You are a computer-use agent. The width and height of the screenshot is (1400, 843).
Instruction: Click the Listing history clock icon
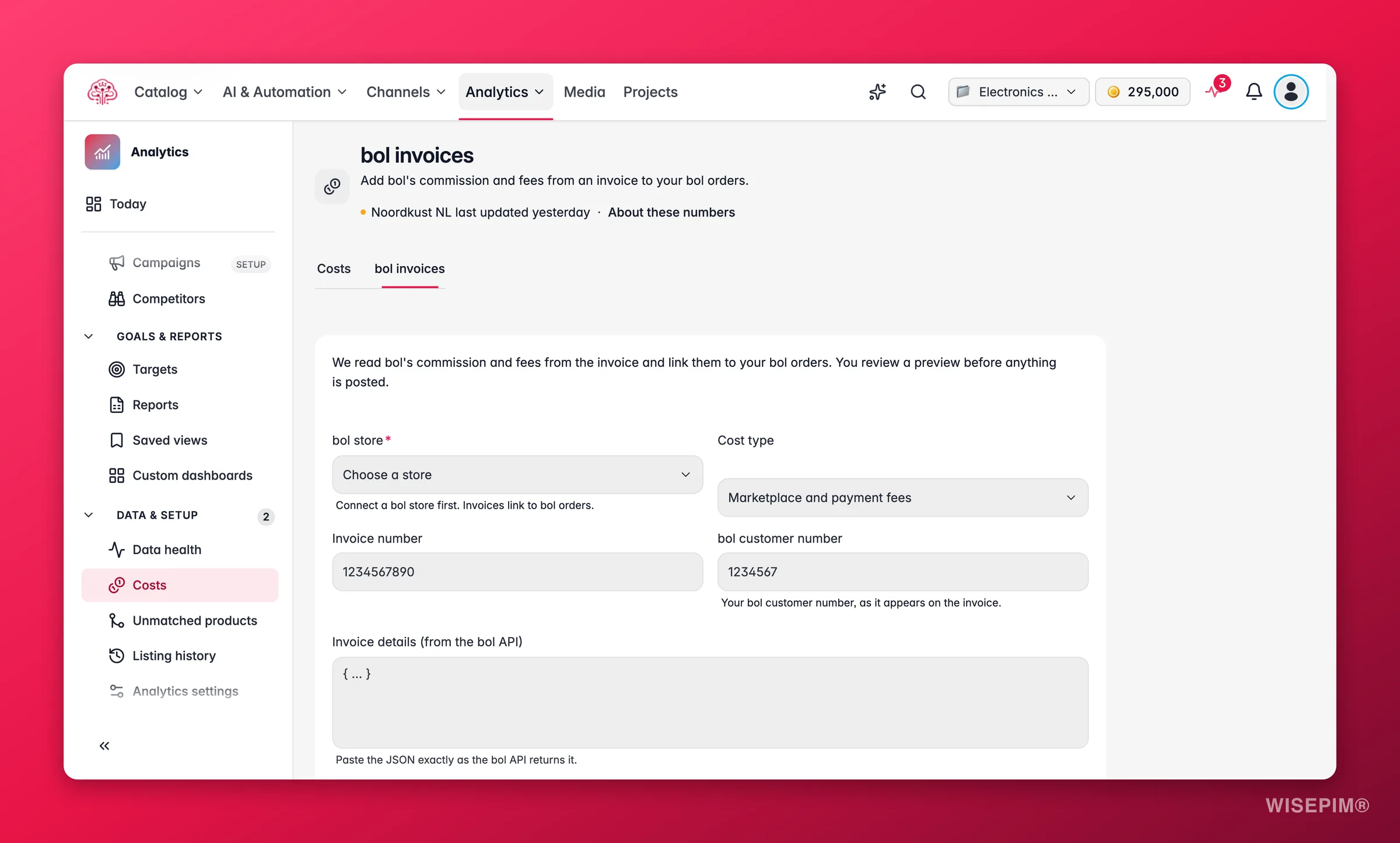117,656
